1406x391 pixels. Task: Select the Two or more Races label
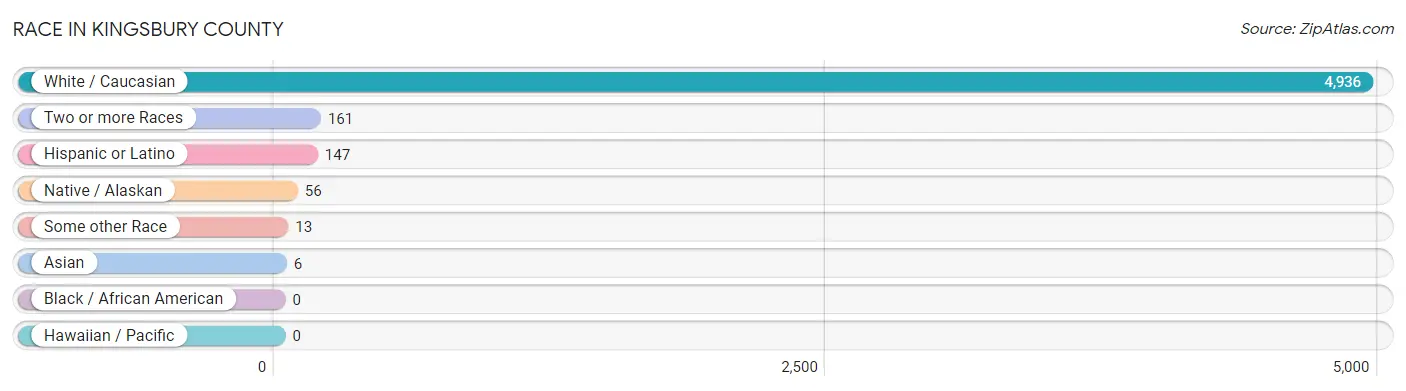tap(113, 118)
